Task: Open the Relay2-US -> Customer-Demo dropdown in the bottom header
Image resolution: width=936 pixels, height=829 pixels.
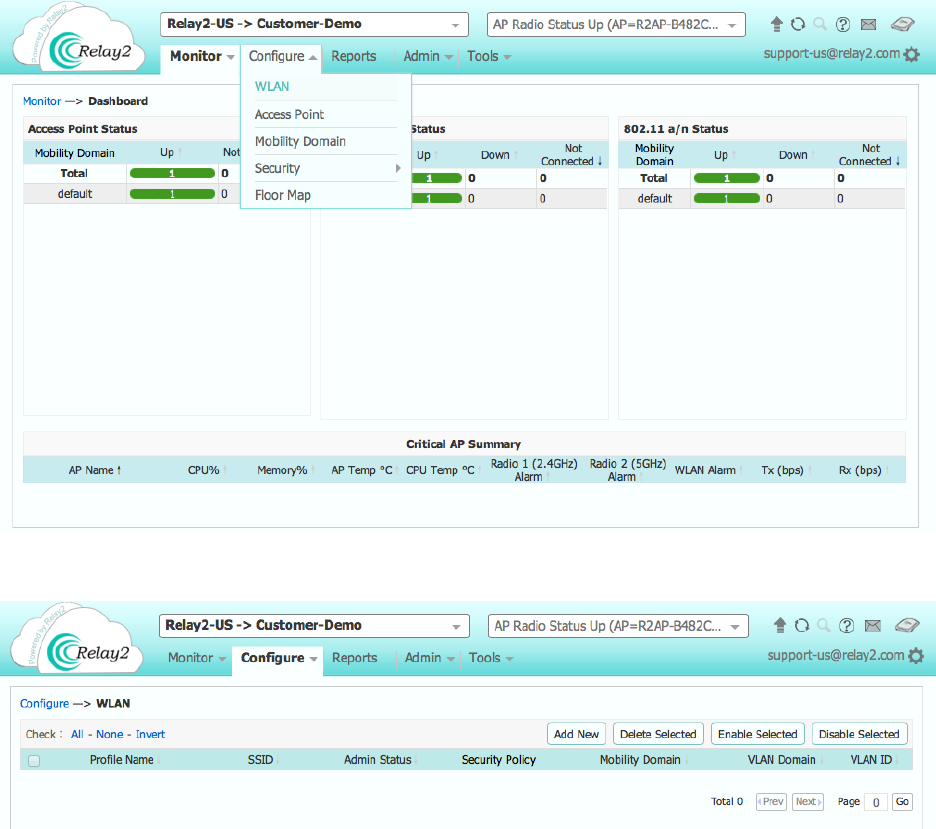Action: (314, 626)
